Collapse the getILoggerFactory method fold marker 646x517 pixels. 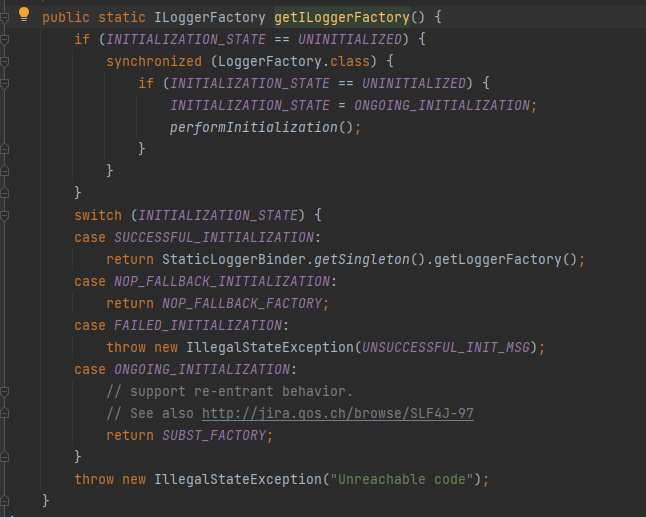[x=5, y=18]
